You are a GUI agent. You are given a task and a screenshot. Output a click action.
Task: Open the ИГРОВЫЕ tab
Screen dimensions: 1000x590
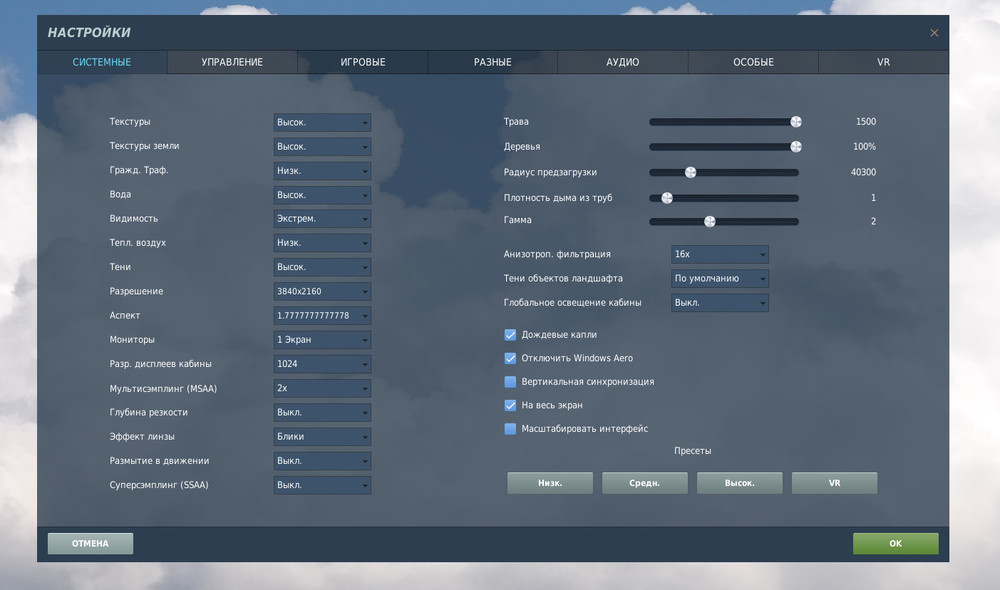362,62
